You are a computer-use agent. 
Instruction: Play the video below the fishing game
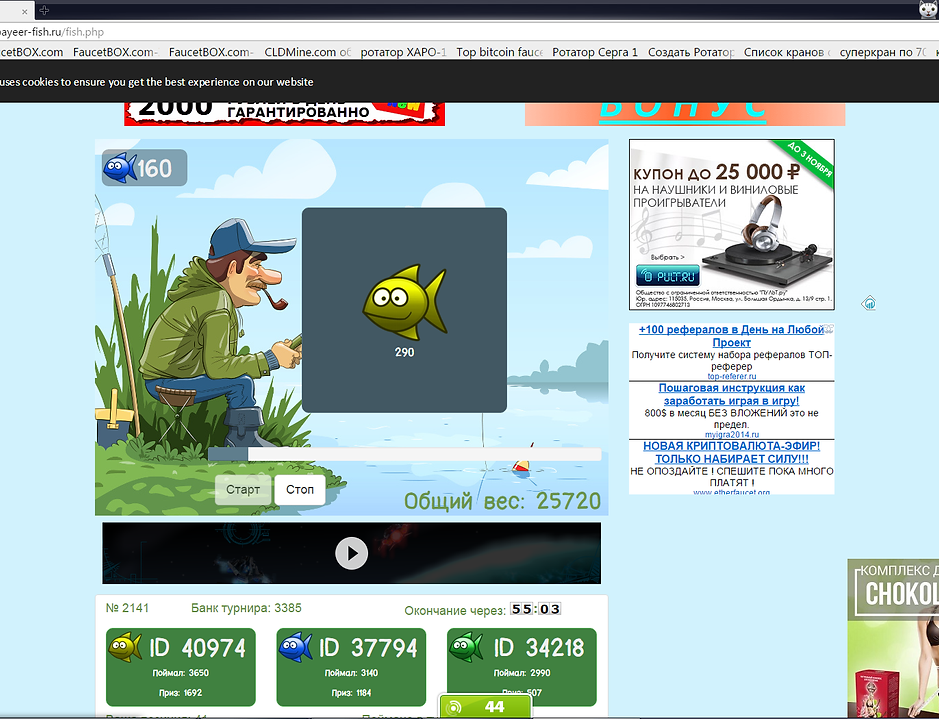pyautogui.click(x=352, y=553)
